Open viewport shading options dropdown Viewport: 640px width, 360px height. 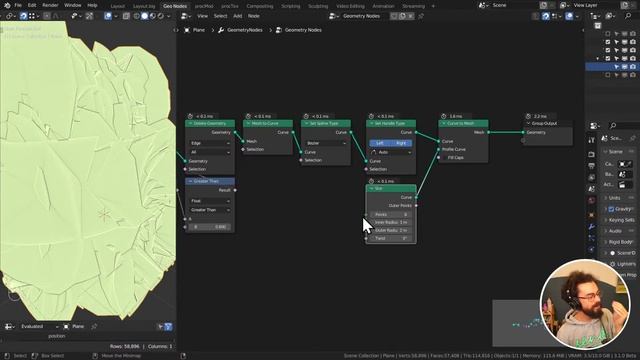(x=168, y=16)
